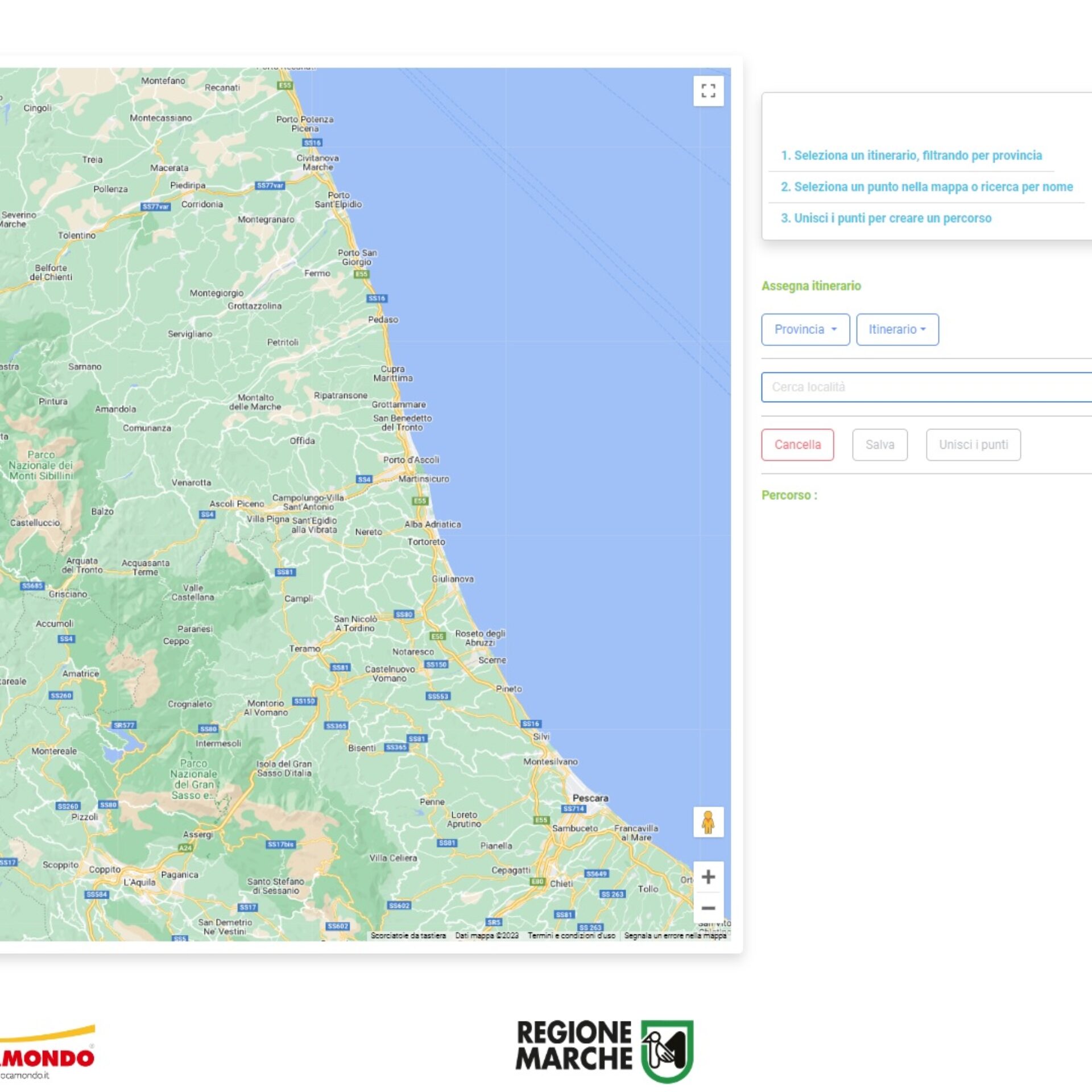1092x1092 pixels.
Task: Focus the Cerca località search field
Action: (x=927, y=387)
